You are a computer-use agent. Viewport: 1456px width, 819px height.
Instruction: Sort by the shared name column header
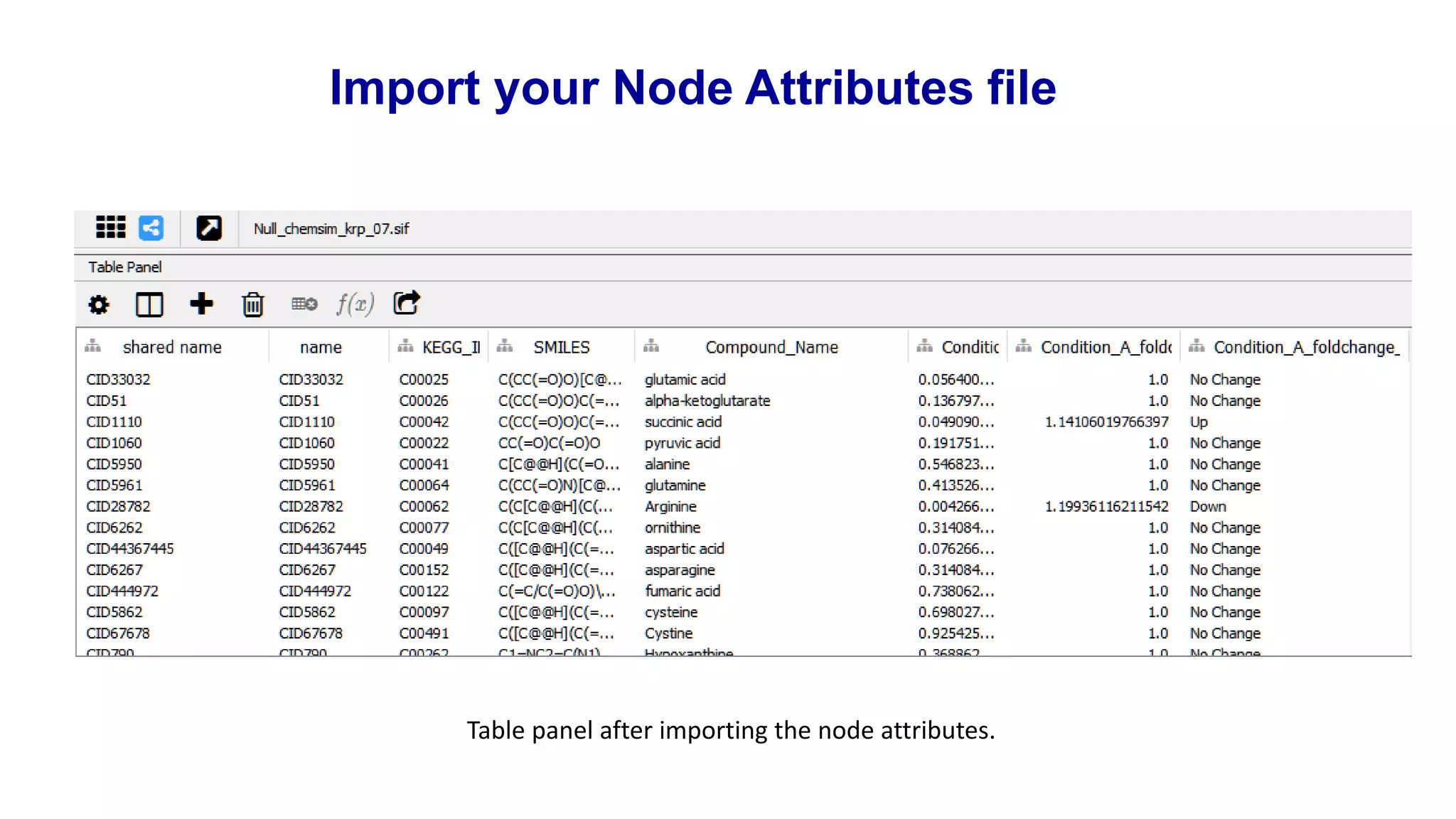pos(172,348)
